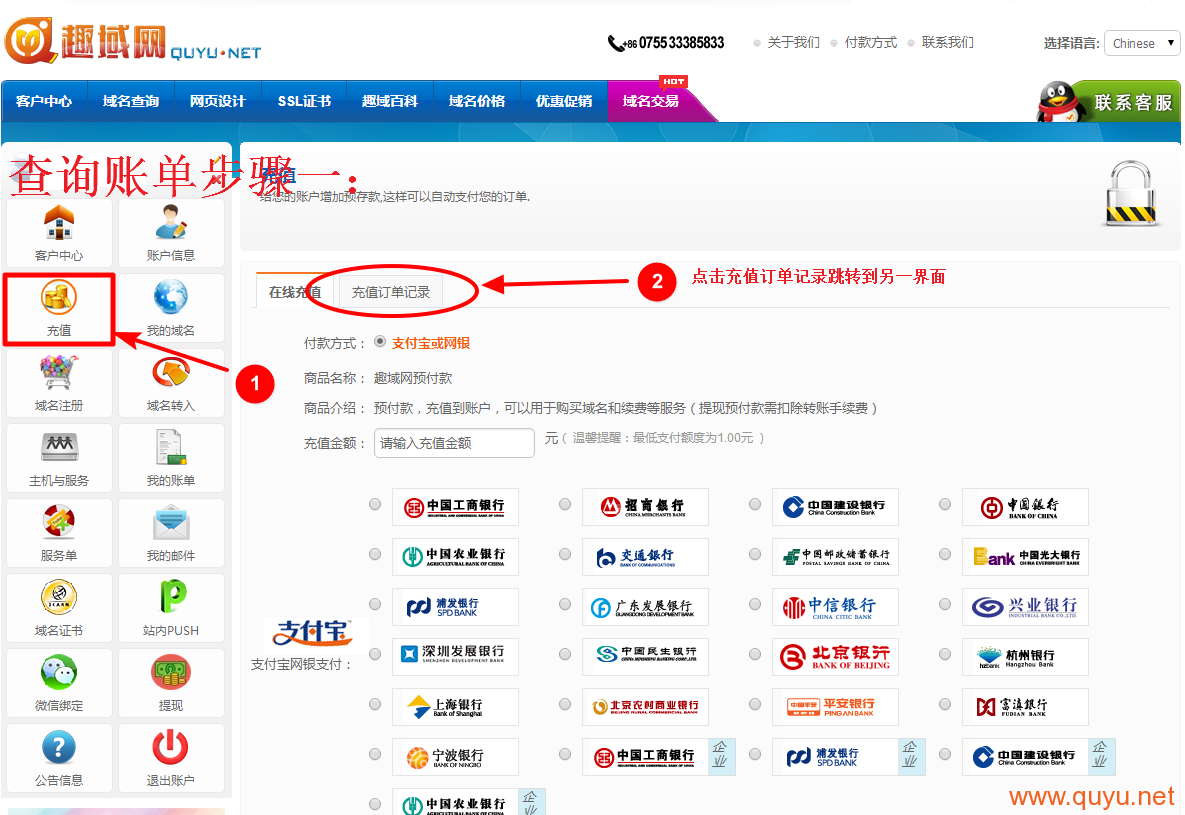This screenshot has width=1185, height=815.
Task: Click the 富滇银行 bank logo
Action: coord(1025,707)
